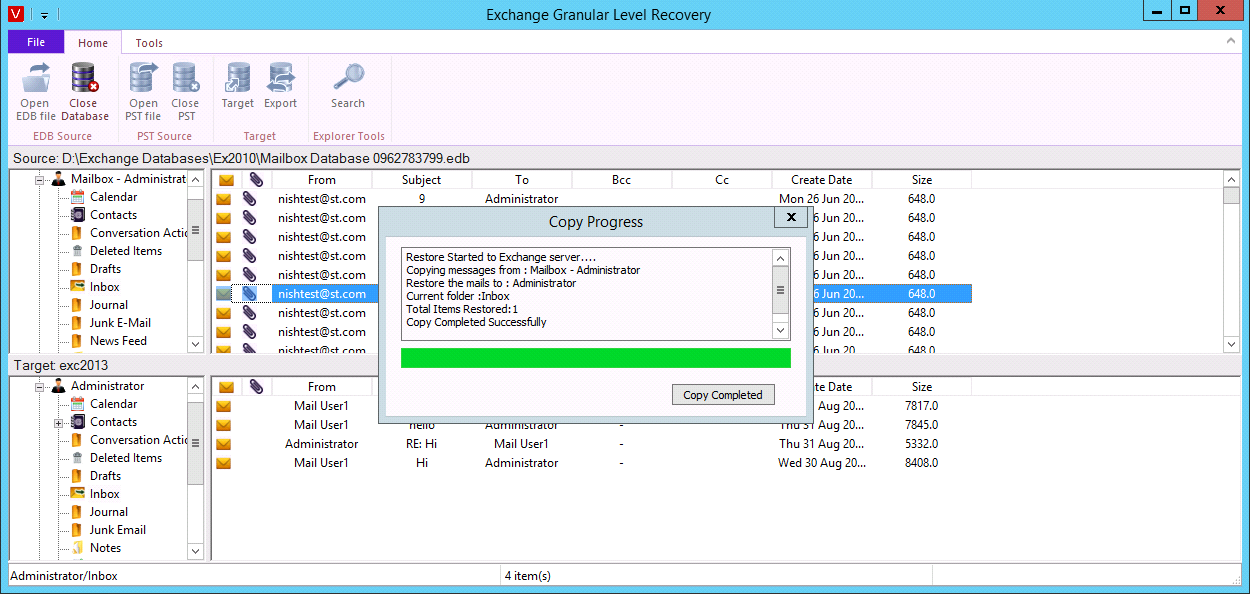Viewport: 1250px width, 594px height.
Task: Click scroll-up arrow of Copy Progress log
Action: (782, 258)
